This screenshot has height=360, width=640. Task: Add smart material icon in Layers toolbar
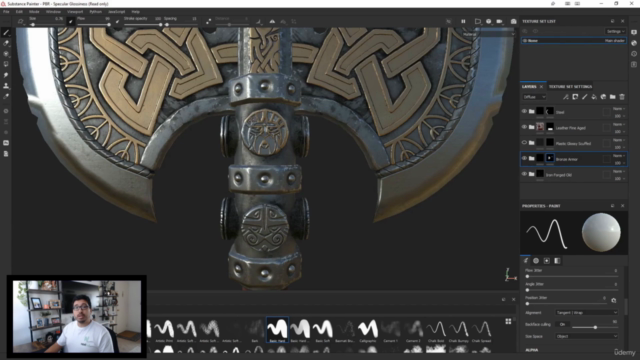click(x=603, y=97)
